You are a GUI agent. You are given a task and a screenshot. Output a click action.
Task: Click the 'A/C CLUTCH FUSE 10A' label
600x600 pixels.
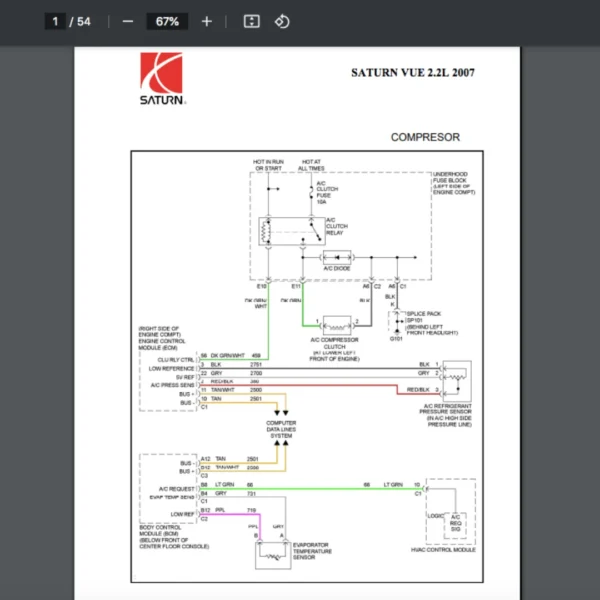327,192
